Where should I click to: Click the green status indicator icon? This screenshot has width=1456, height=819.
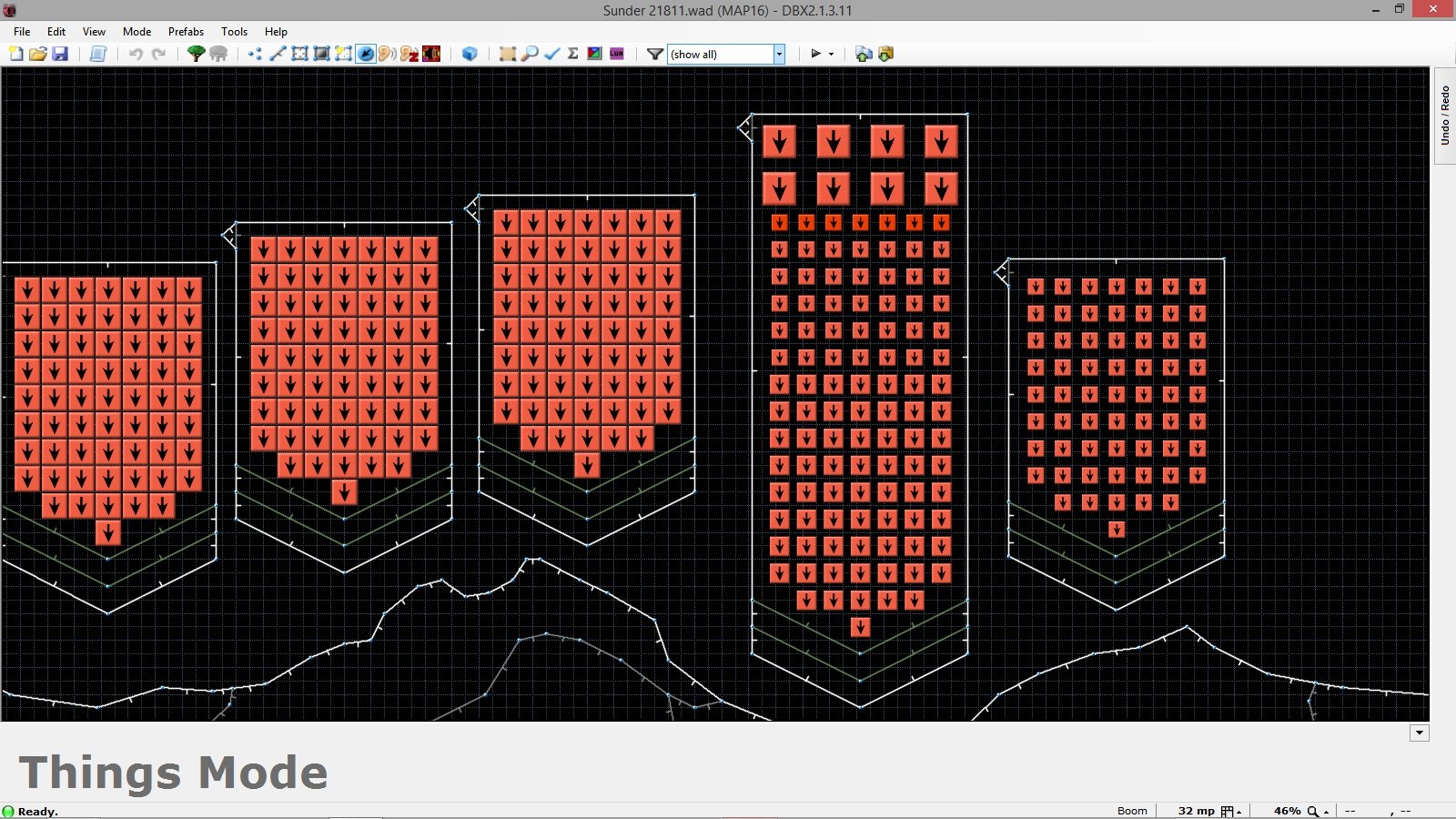(8, 812)
